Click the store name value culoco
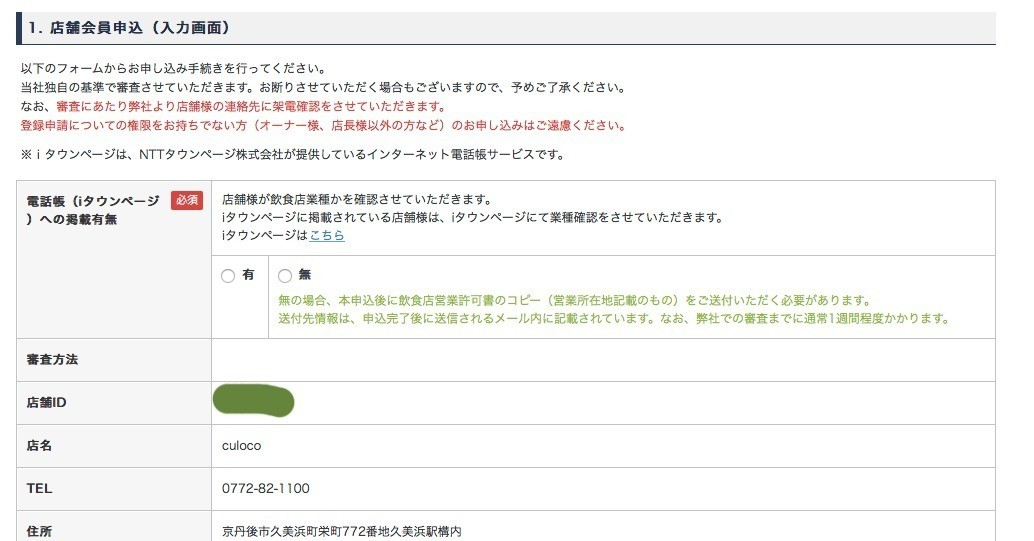Screen dimensions: 1034x541 pyautogui.click(x=241, y=445)
